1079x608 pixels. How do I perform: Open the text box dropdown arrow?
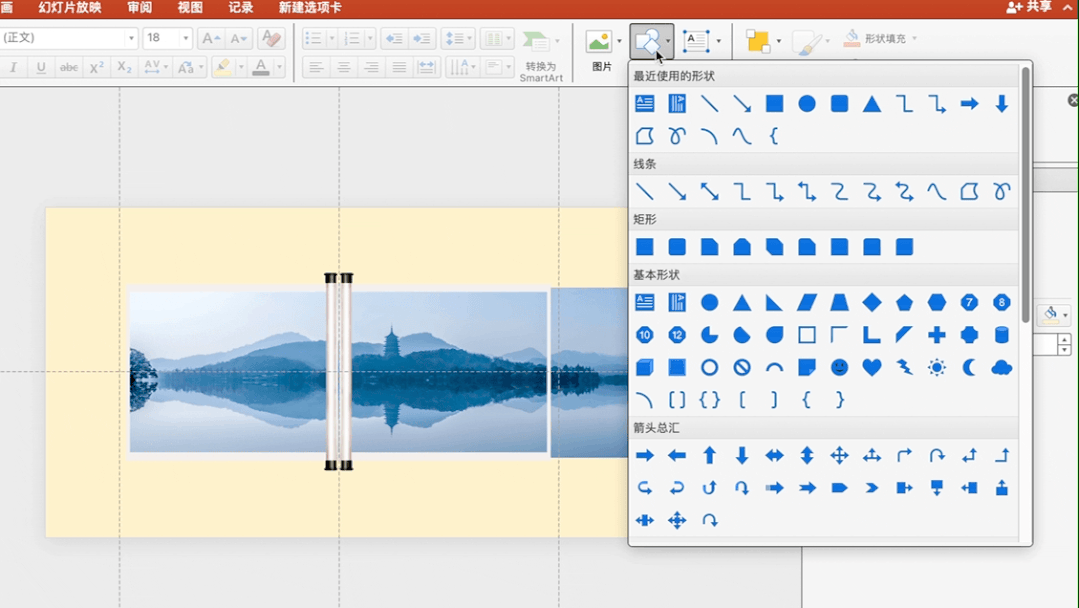coord(718,42)
